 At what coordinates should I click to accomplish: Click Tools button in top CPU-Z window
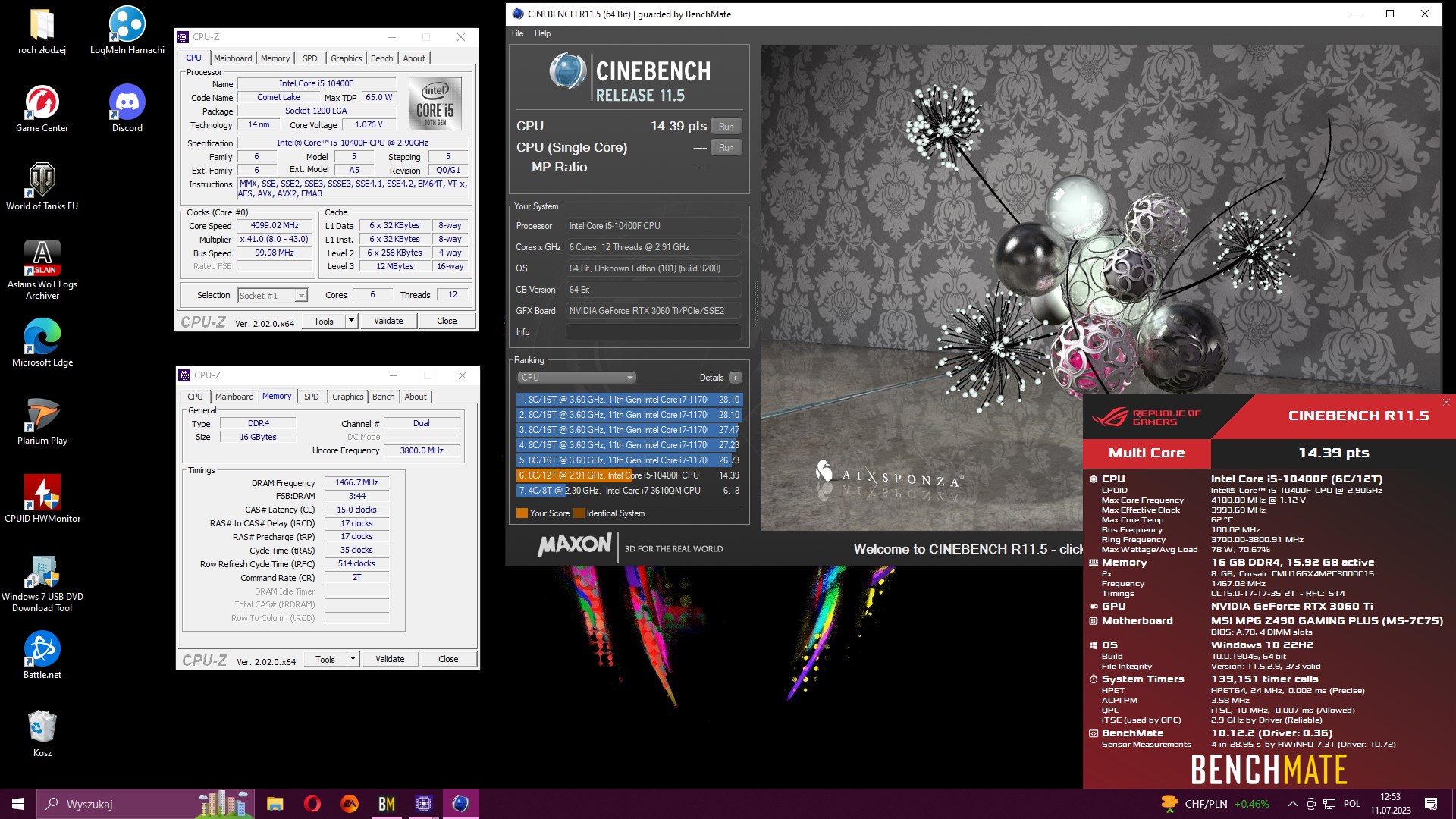click(324, 321)
